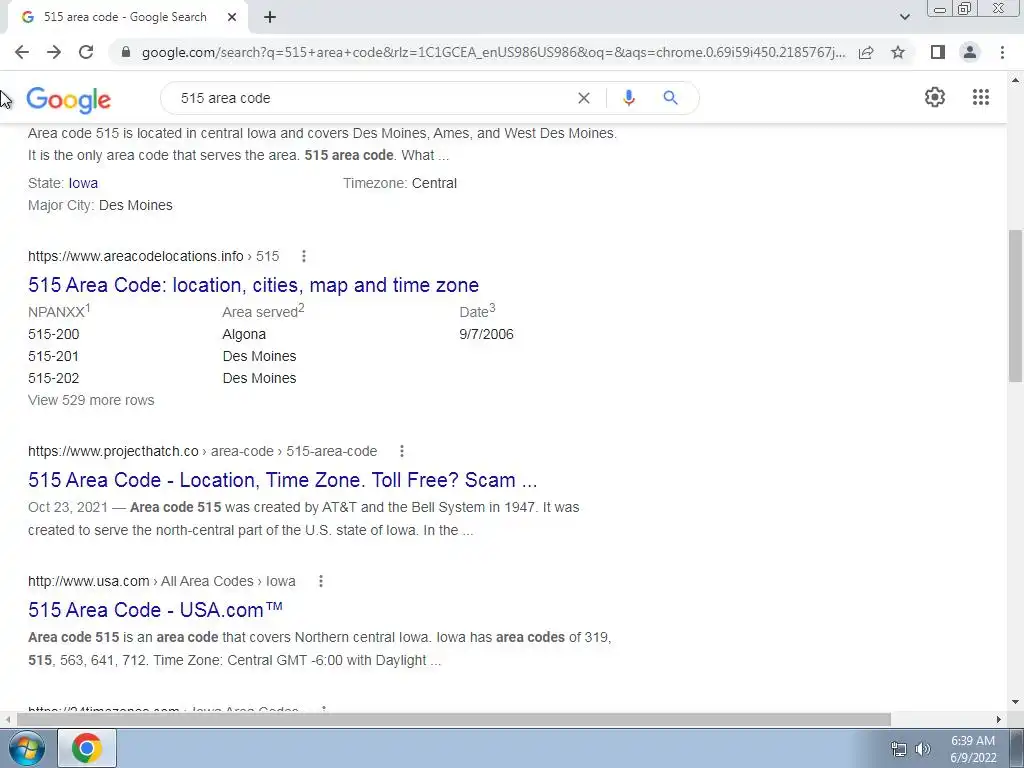Viewport: 1024px width, 768px height.
Task: Click the '515-202' table cell
Action: (54, 378)
